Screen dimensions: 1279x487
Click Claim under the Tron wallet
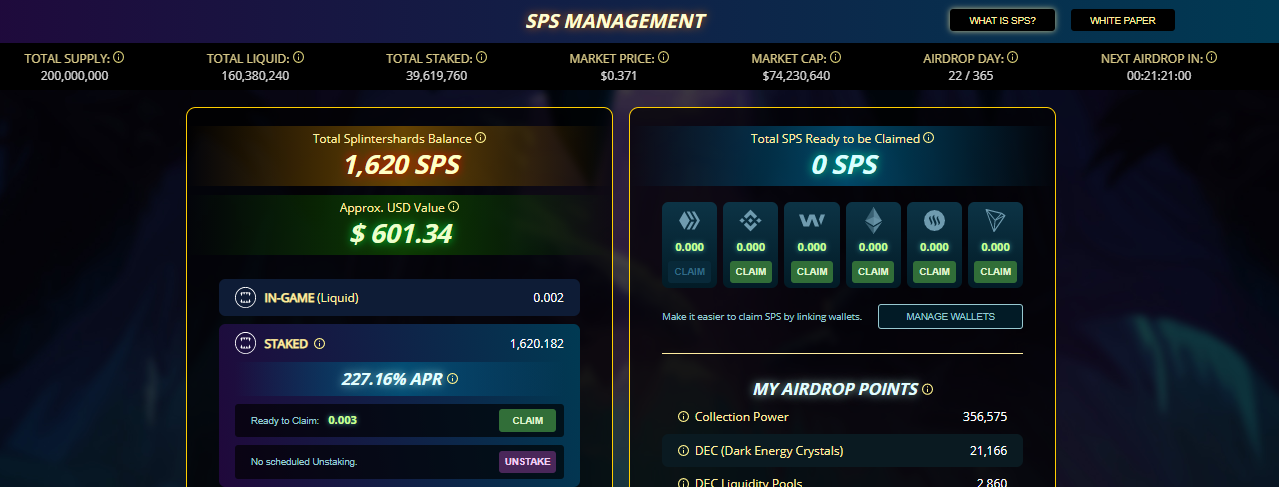(995, 271)
